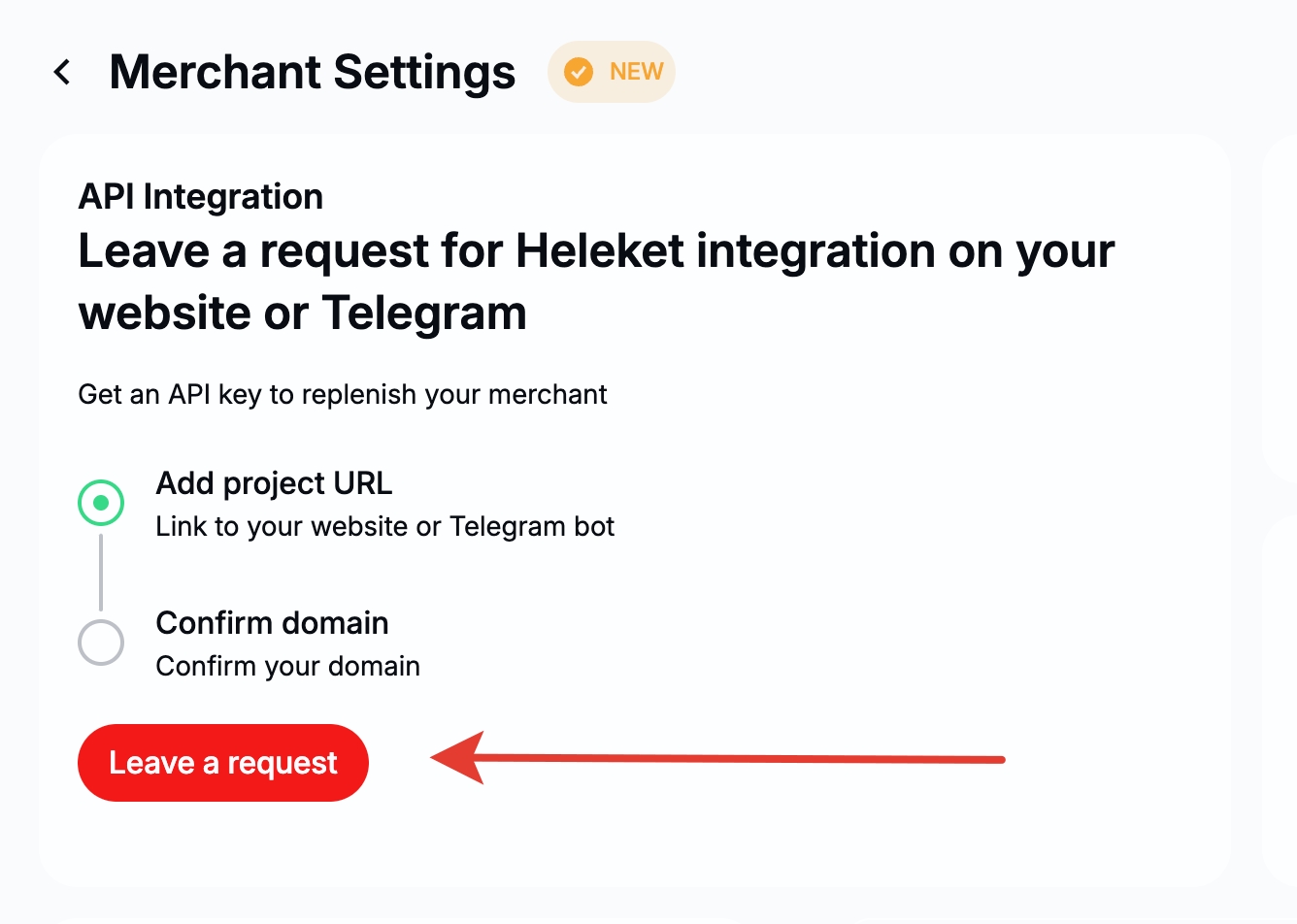Click the 'Get an API key' description text

[342, 395]
